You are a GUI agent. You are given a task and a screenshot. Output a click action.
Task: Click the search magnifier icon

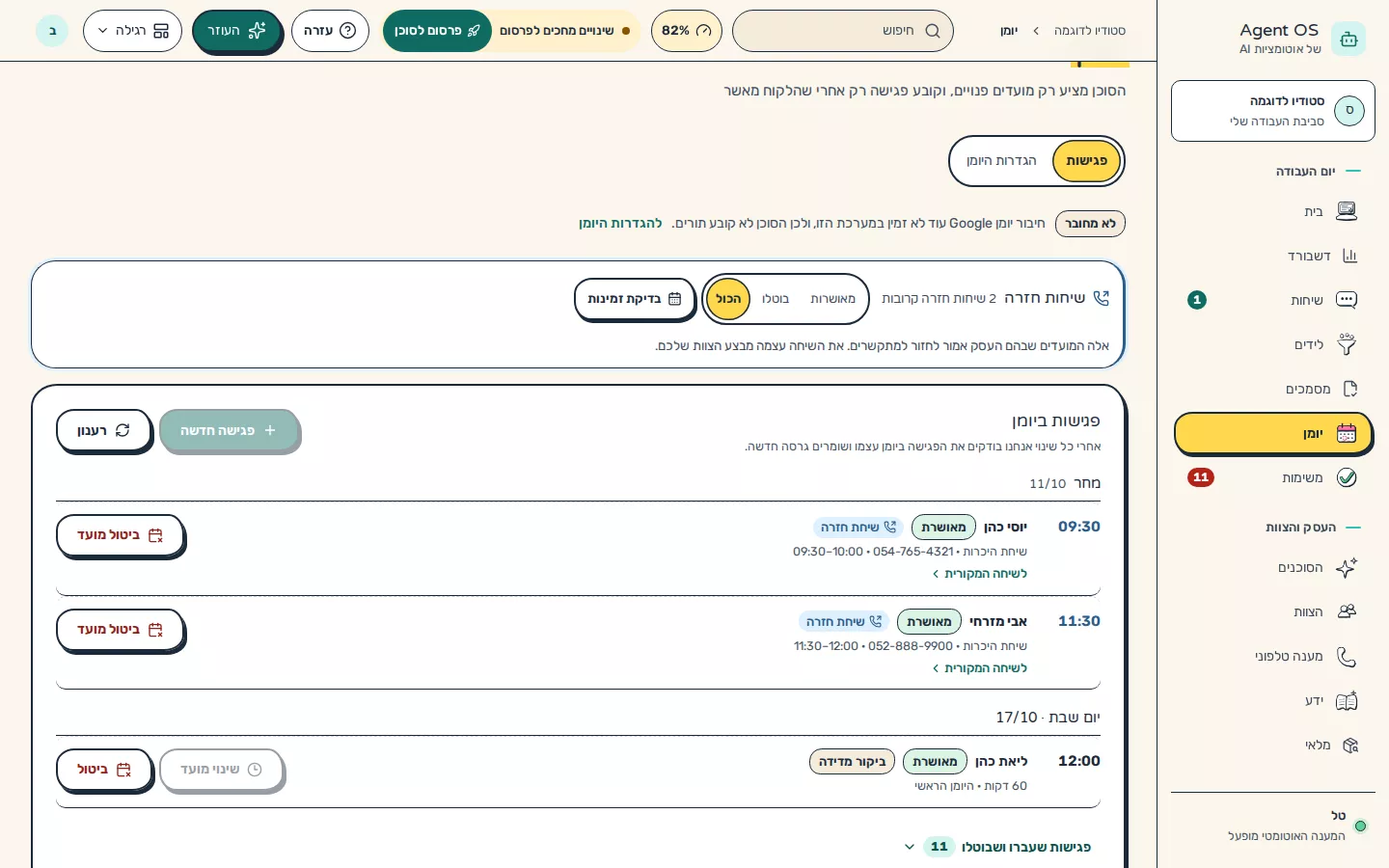[933, 31]
